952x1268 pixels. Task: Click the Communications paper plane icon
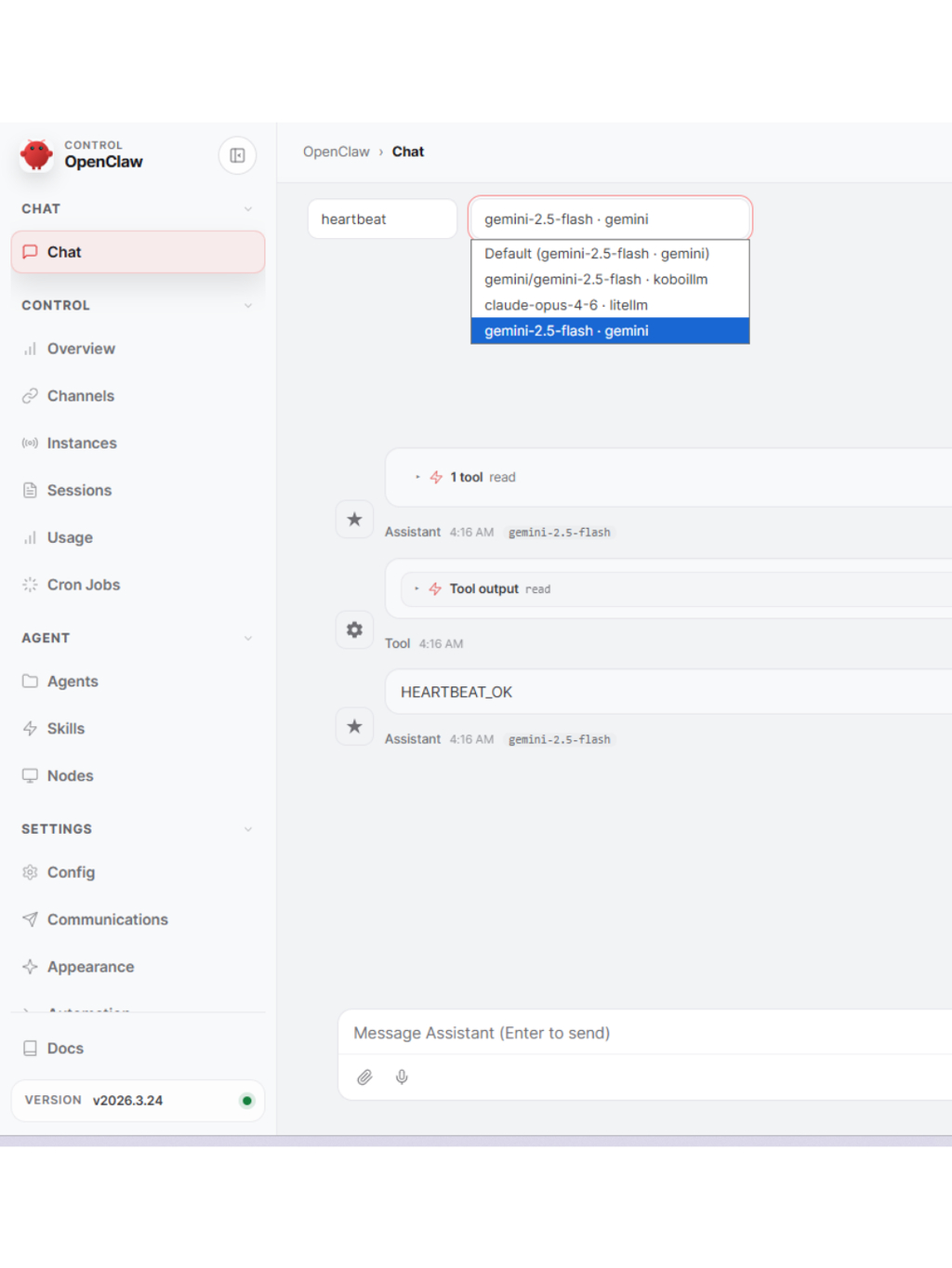30,919
